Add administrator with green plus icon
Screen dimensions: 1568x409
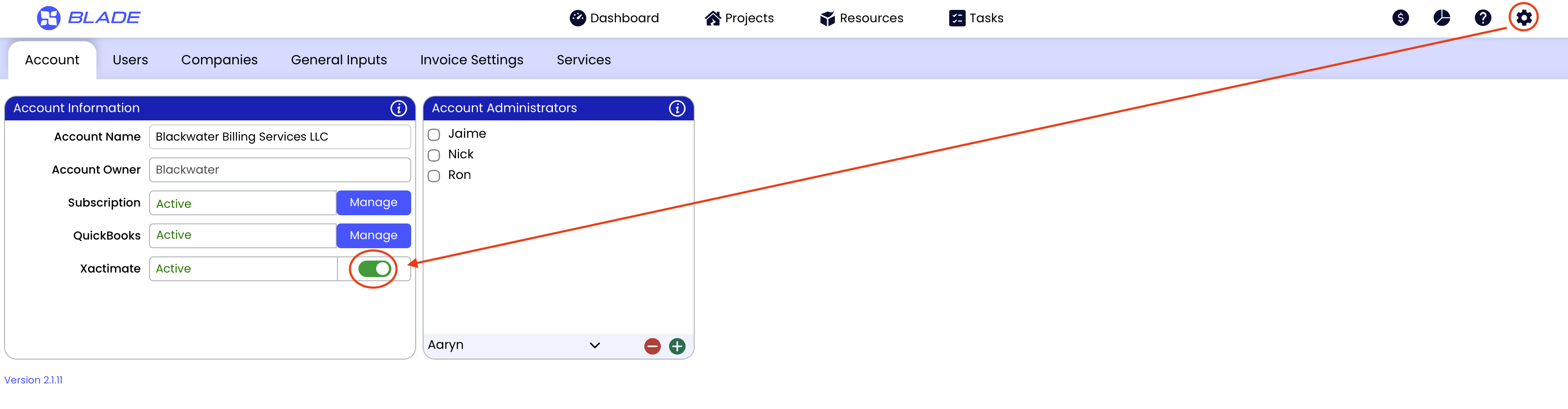click(677, 346)
